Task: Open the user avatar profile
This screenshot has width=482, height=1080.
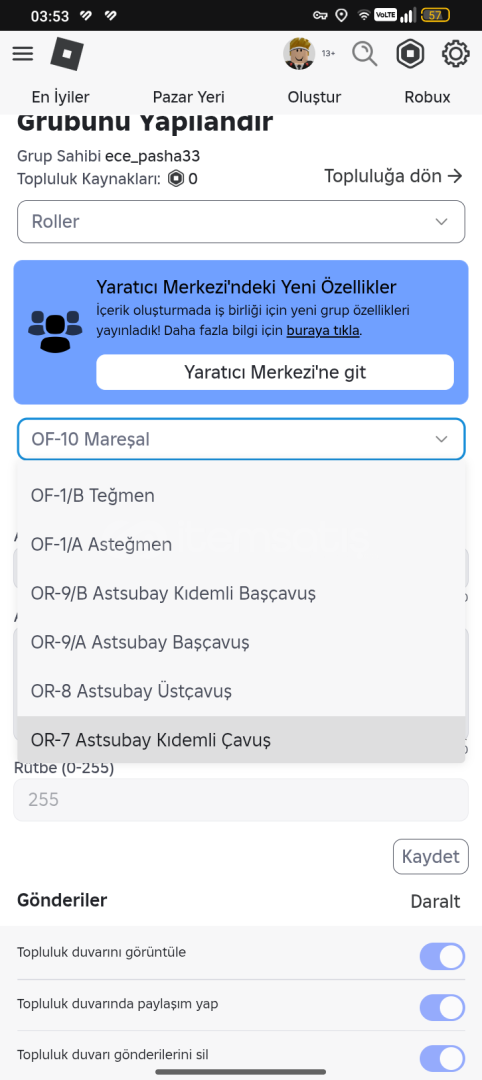Action: click(x=299, y=54)
